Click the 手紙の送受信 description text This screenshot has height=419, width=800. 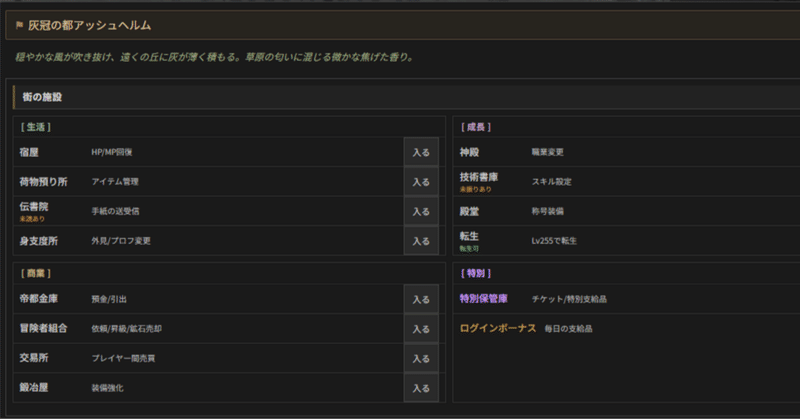tap(115, 211)
